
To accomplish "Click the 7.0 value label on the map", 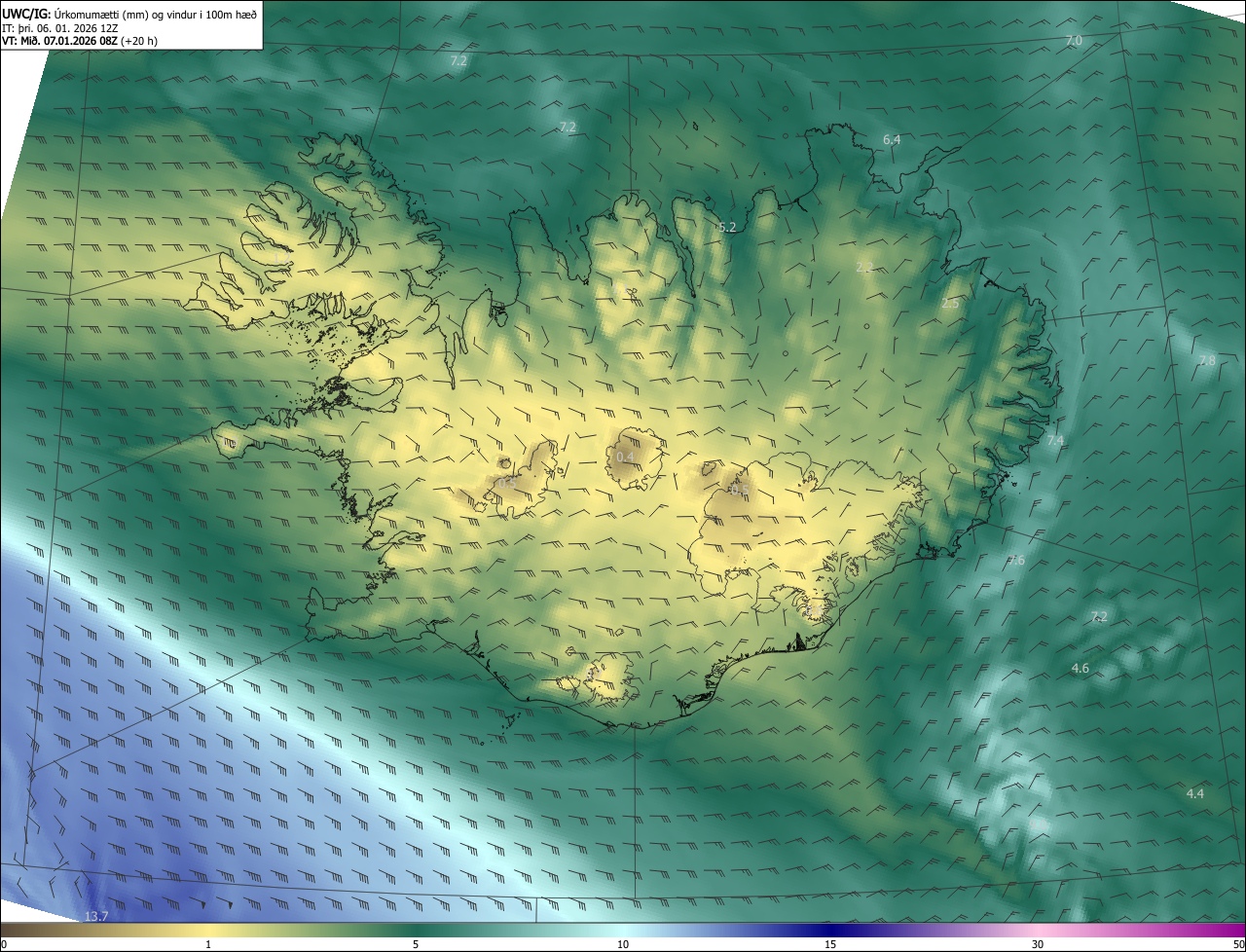I will (x=1074, y=41).
